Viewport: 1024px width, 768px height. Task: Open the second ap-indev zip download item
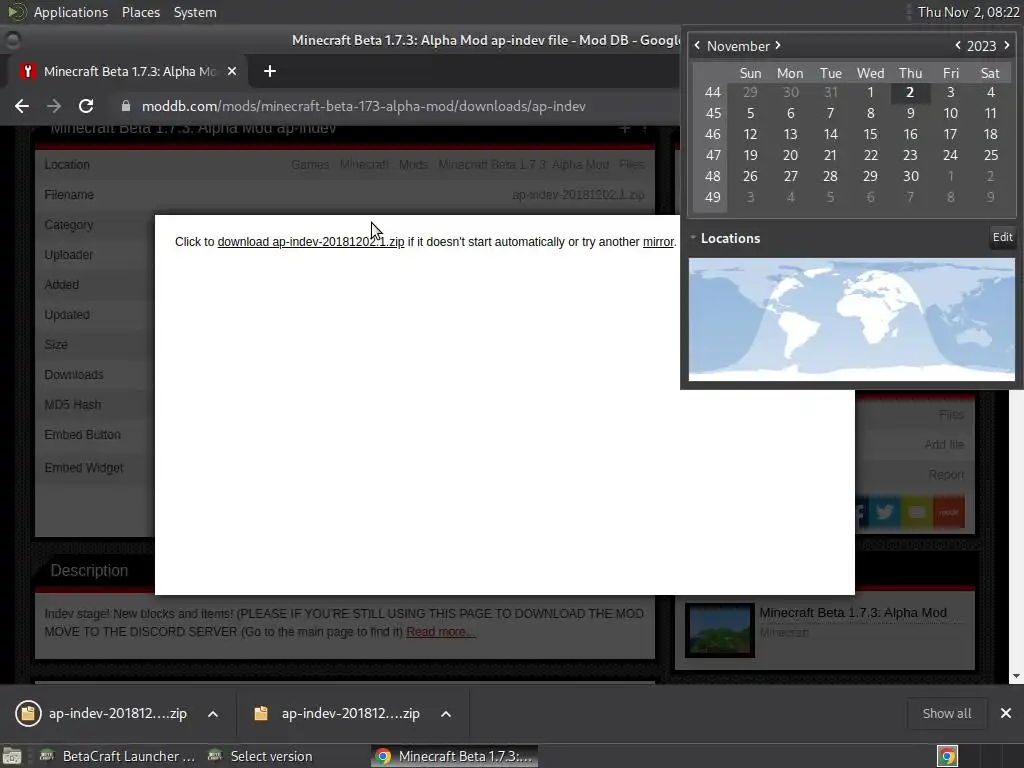click(x=337, y=713)
